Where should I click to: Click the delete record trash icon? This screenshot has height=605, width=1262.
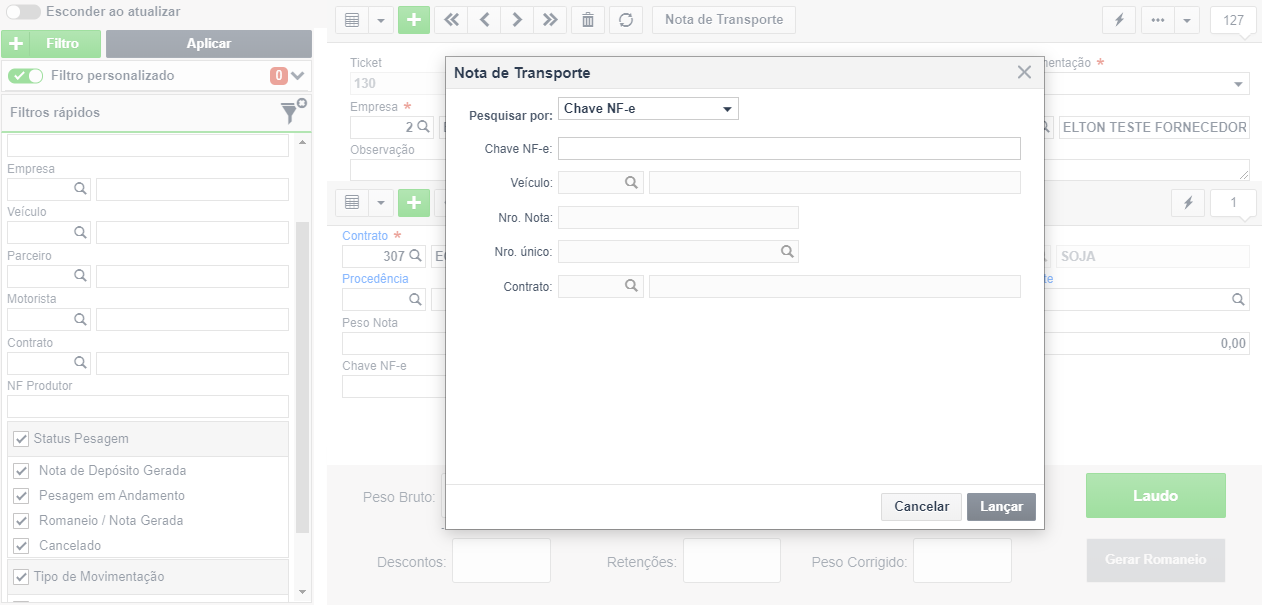pos(588,20)
